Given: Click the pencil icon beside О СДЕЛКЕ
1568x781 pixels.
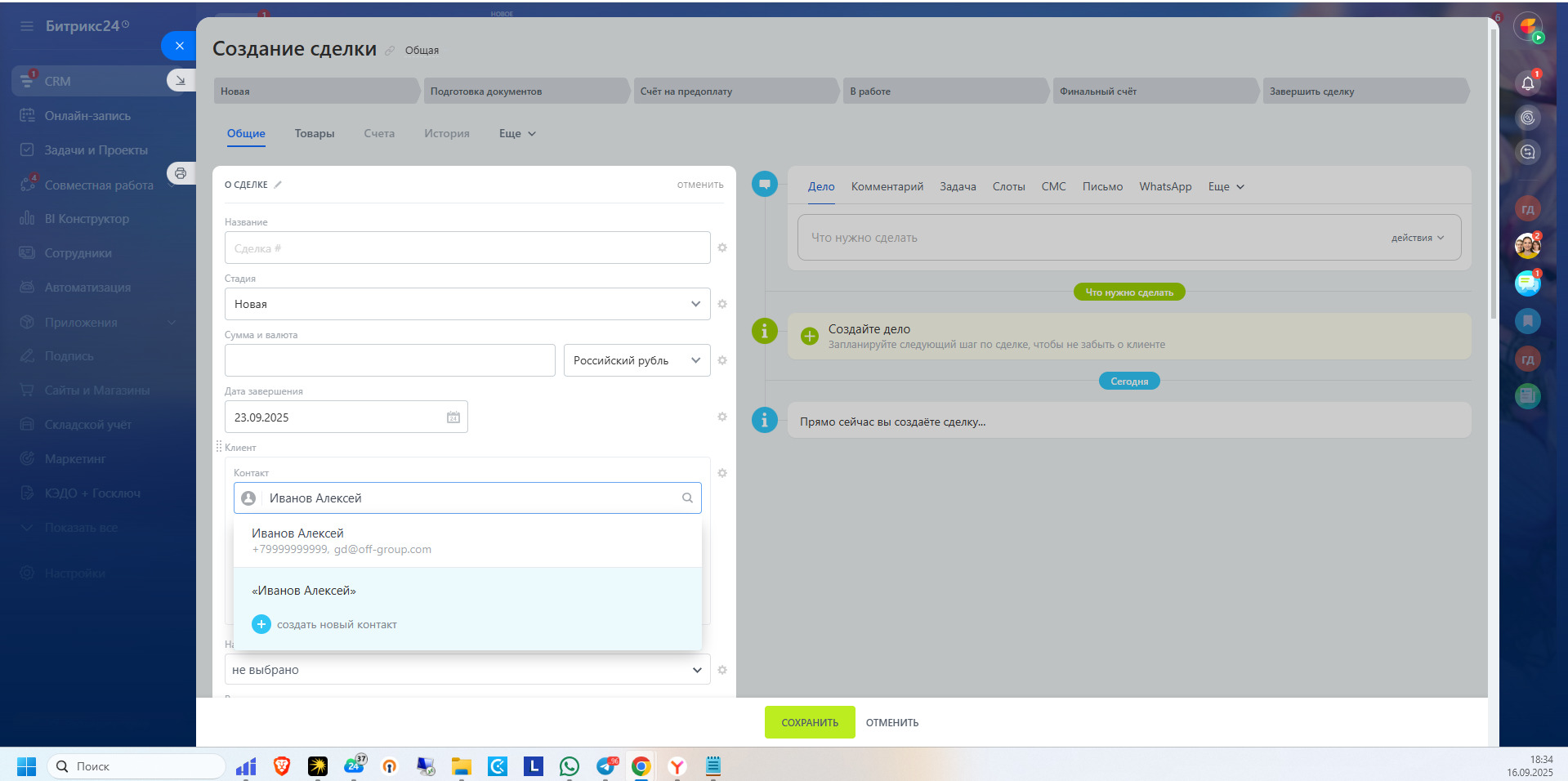Looking at the screenshot, I should click(x=278, y=185).
